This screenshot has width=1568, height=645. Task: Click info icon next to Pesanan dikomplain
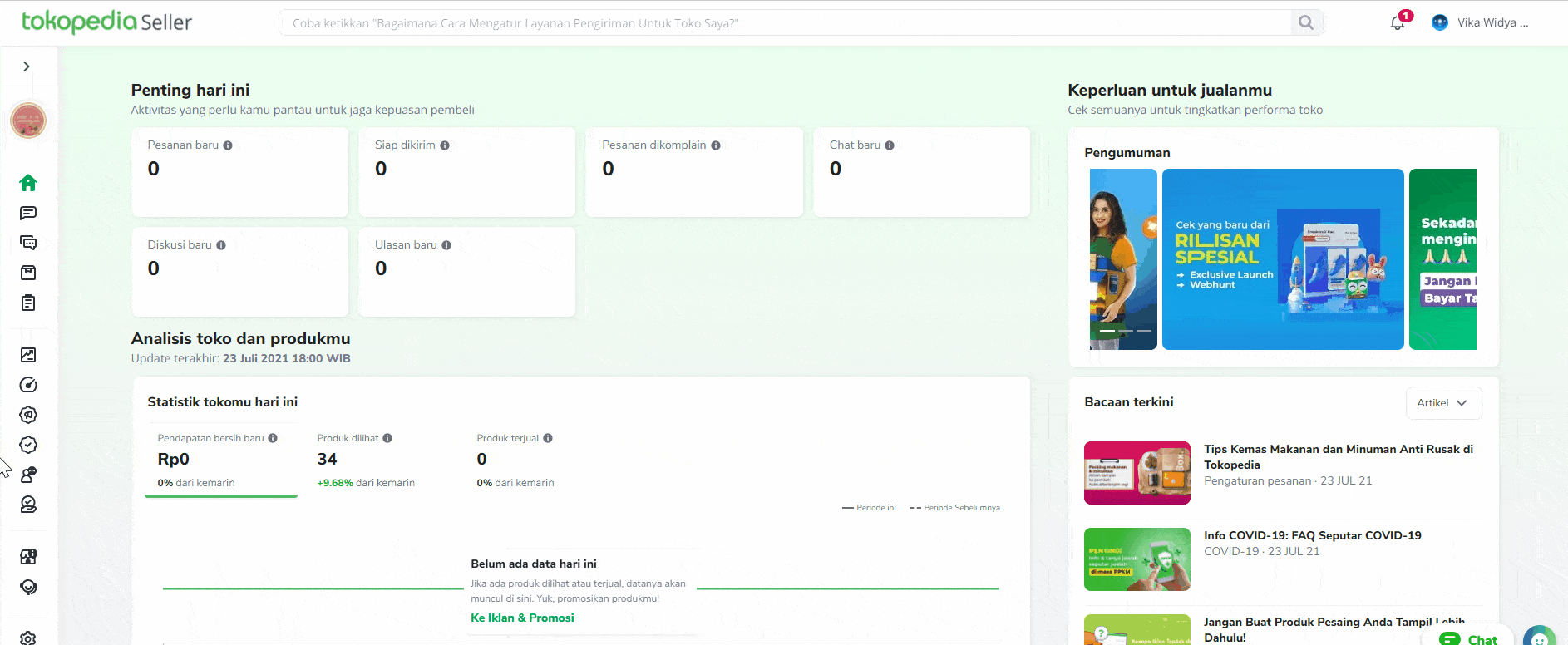(x=716, y=145)
